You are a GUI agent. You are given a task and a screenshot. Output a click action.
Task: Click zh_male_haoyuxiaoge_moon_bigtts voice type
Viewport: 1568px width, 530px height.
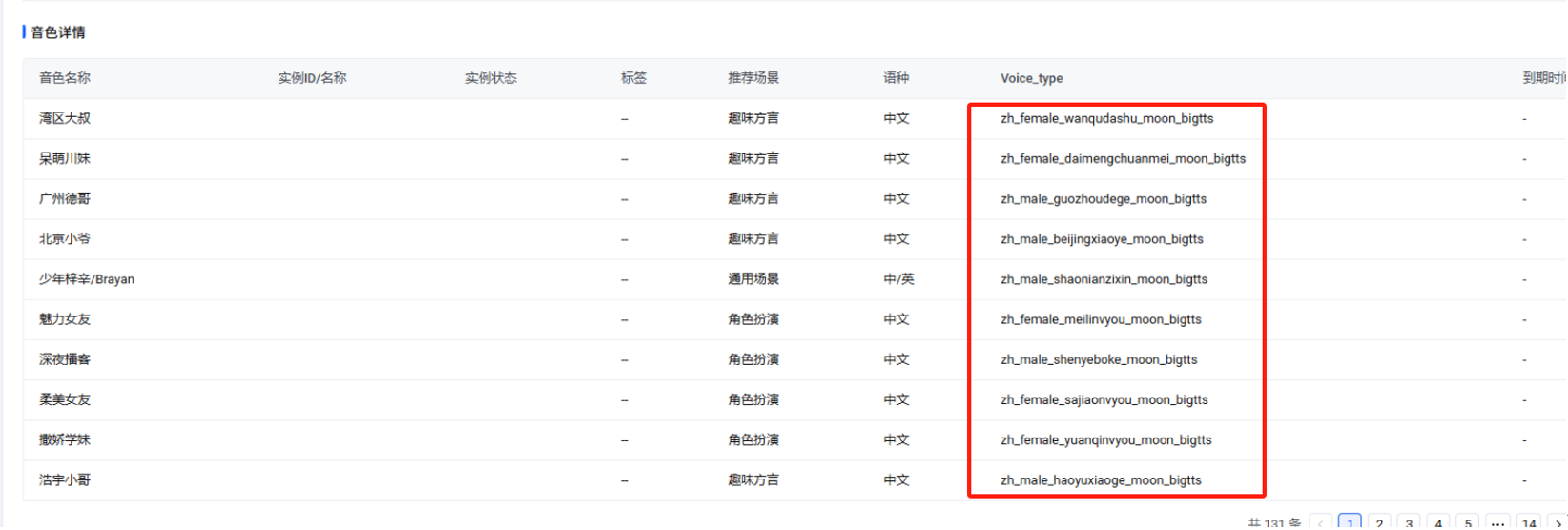(1101, 479)
